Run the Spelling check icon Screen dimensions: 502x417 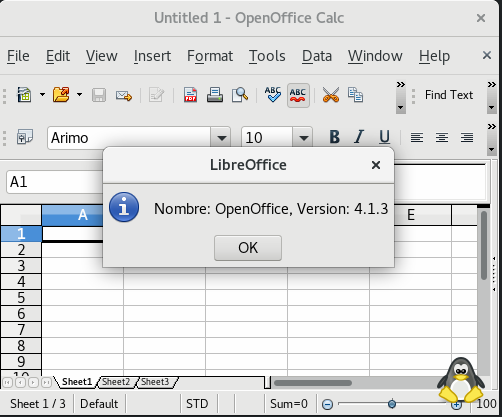coord(273,95)
